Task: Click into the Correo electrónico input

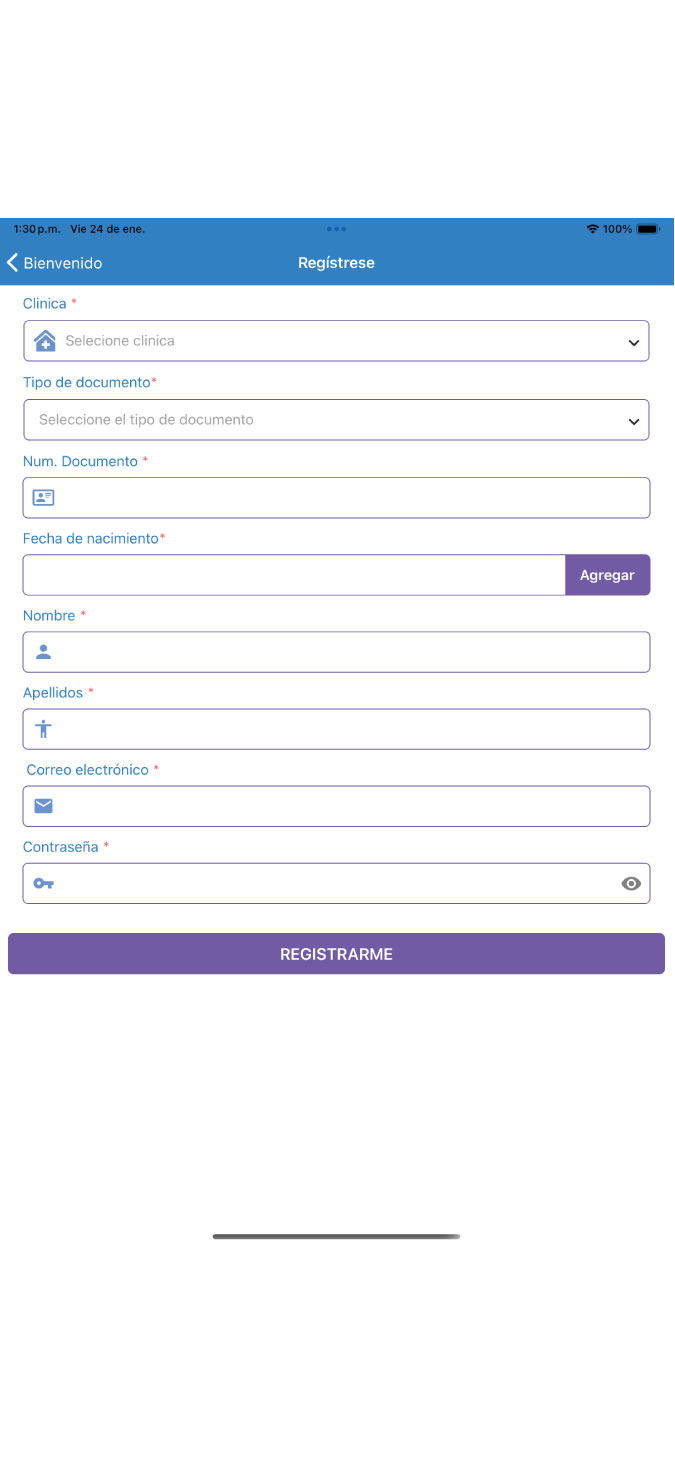Action: [x=350, y=806]
